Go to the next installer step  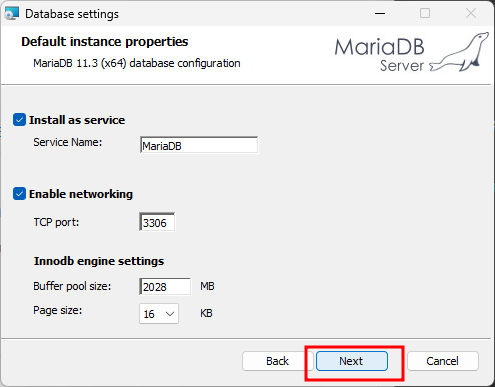coord(352,361)
